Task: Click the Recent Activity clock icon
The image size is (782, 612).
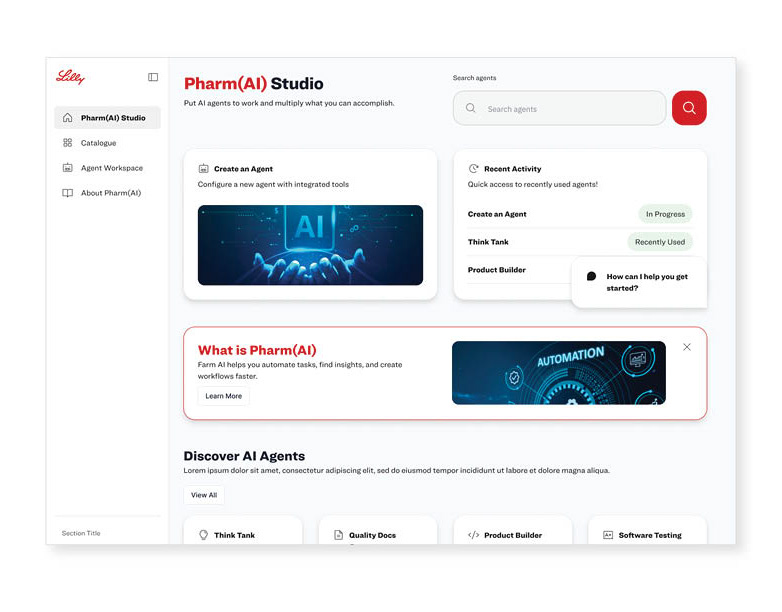Action: [473, 169]
